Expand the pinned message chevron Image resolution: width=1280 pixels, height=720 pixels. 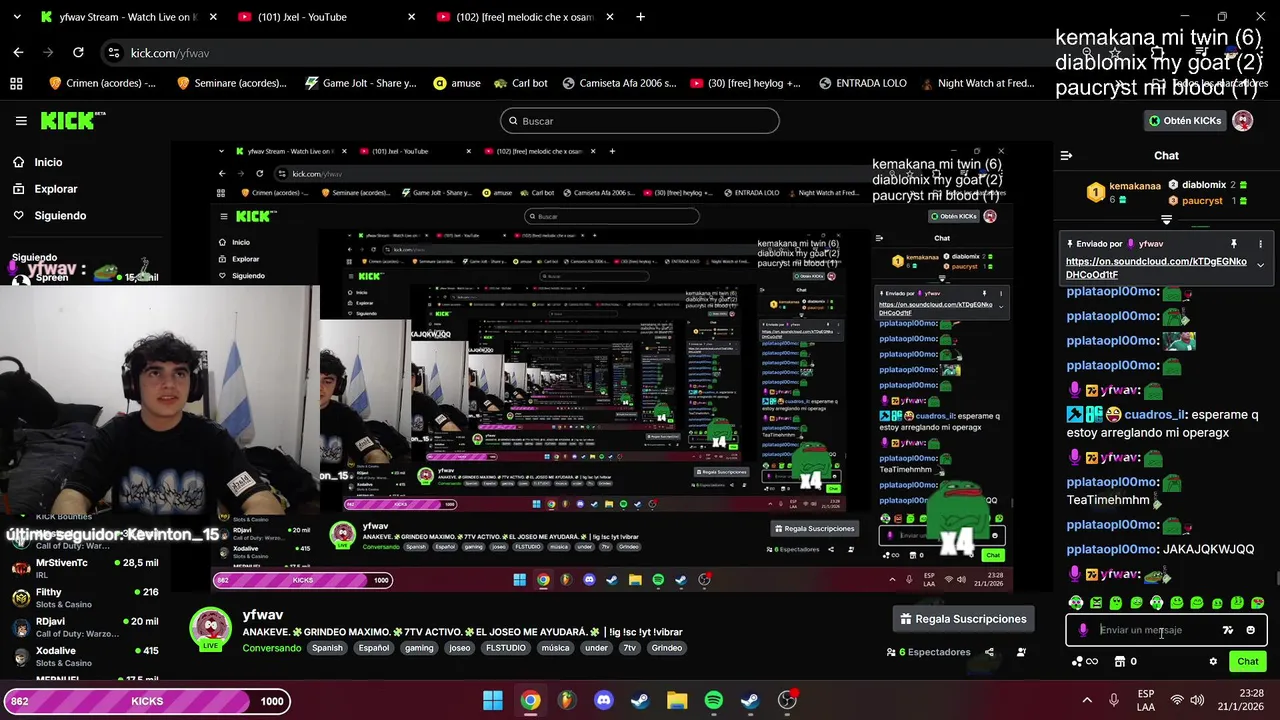click(1260, 265)
